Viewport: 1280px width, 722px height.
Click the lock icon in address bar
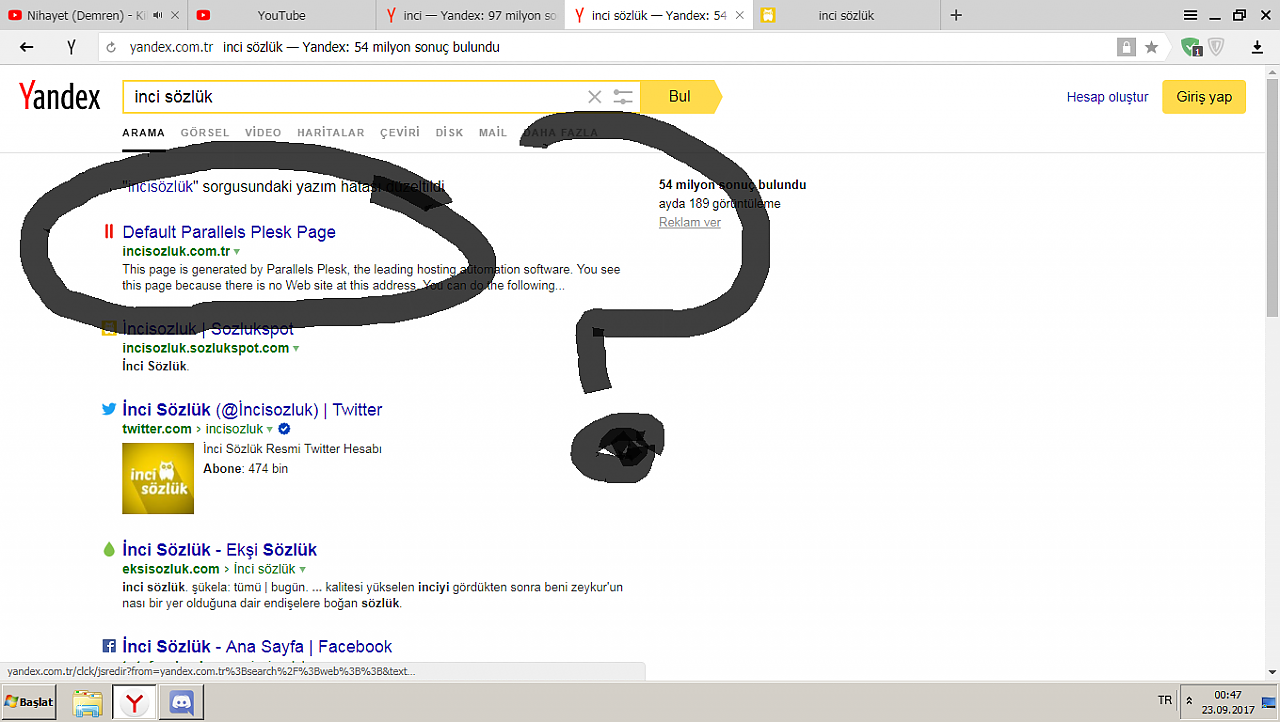click(x=1126, y=47)
